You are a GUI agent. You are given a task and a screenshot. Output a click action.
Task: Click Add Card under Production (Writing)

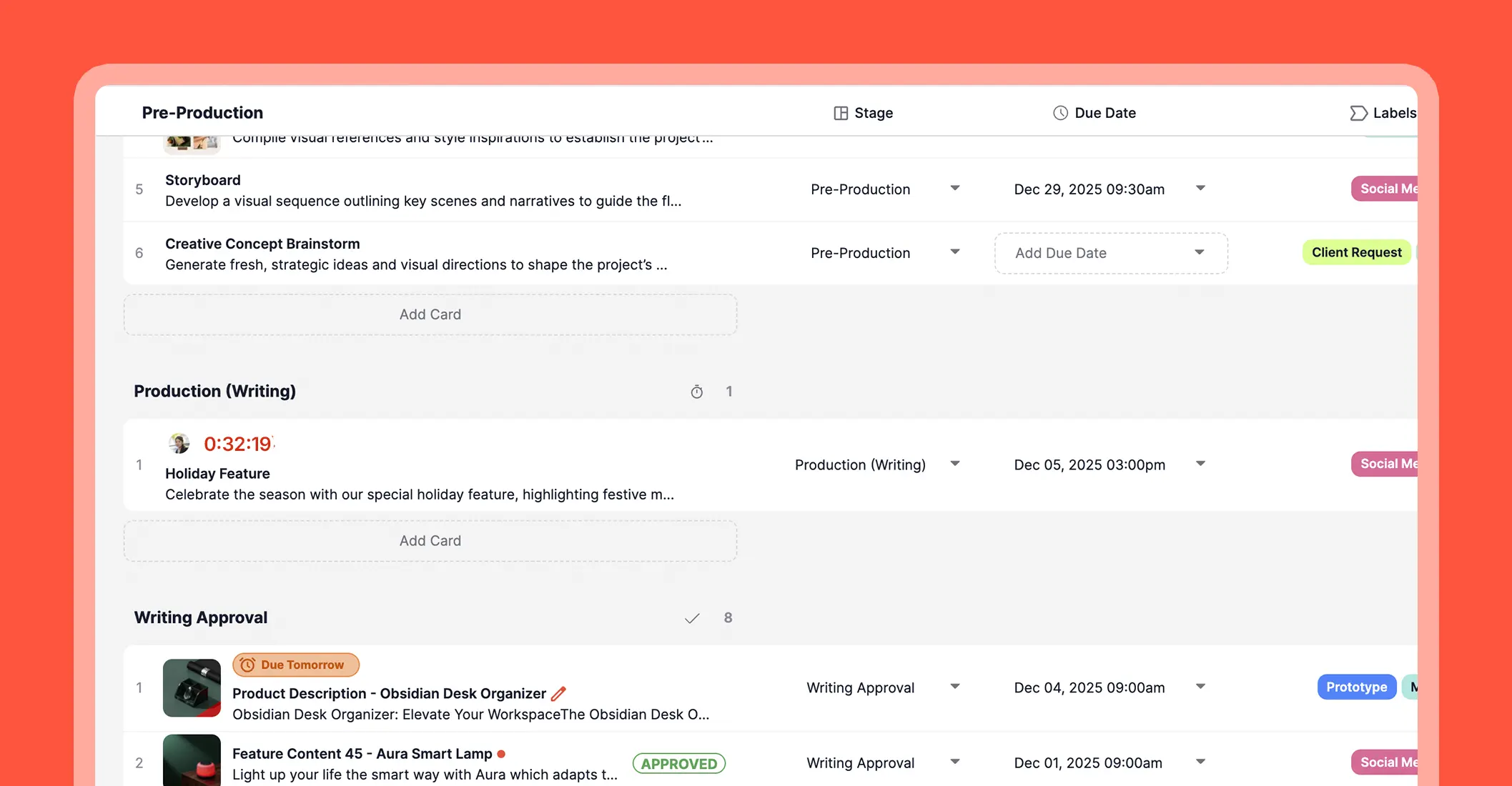click(430, 541)
